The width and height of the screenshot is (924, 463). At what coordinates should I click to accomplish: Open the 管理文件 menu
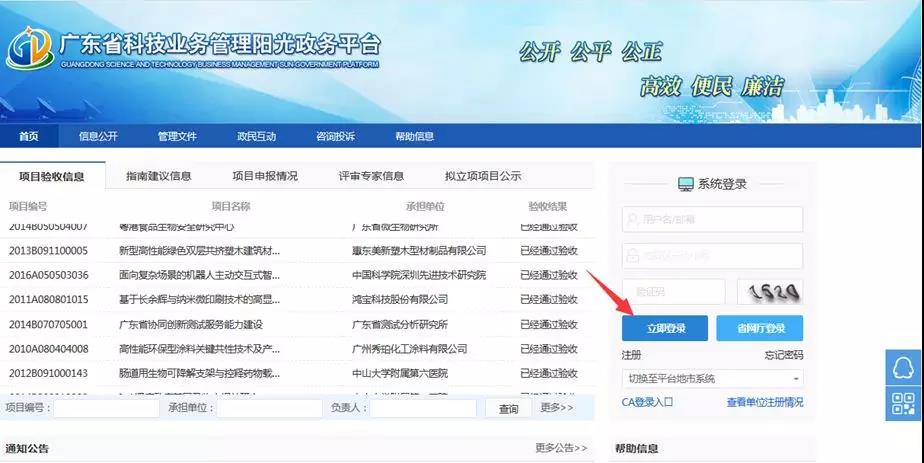pyautogui.click(x=176, y=137)
